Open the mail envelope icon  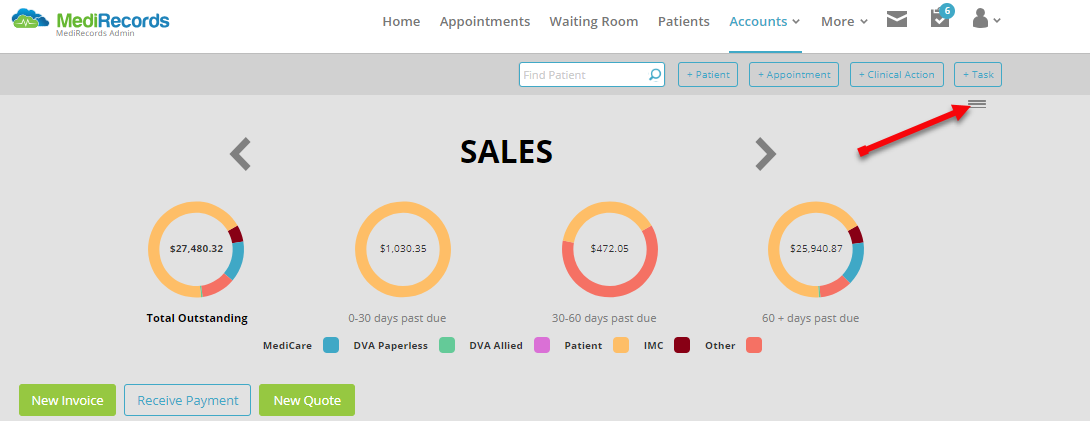[x=897, y=20]
